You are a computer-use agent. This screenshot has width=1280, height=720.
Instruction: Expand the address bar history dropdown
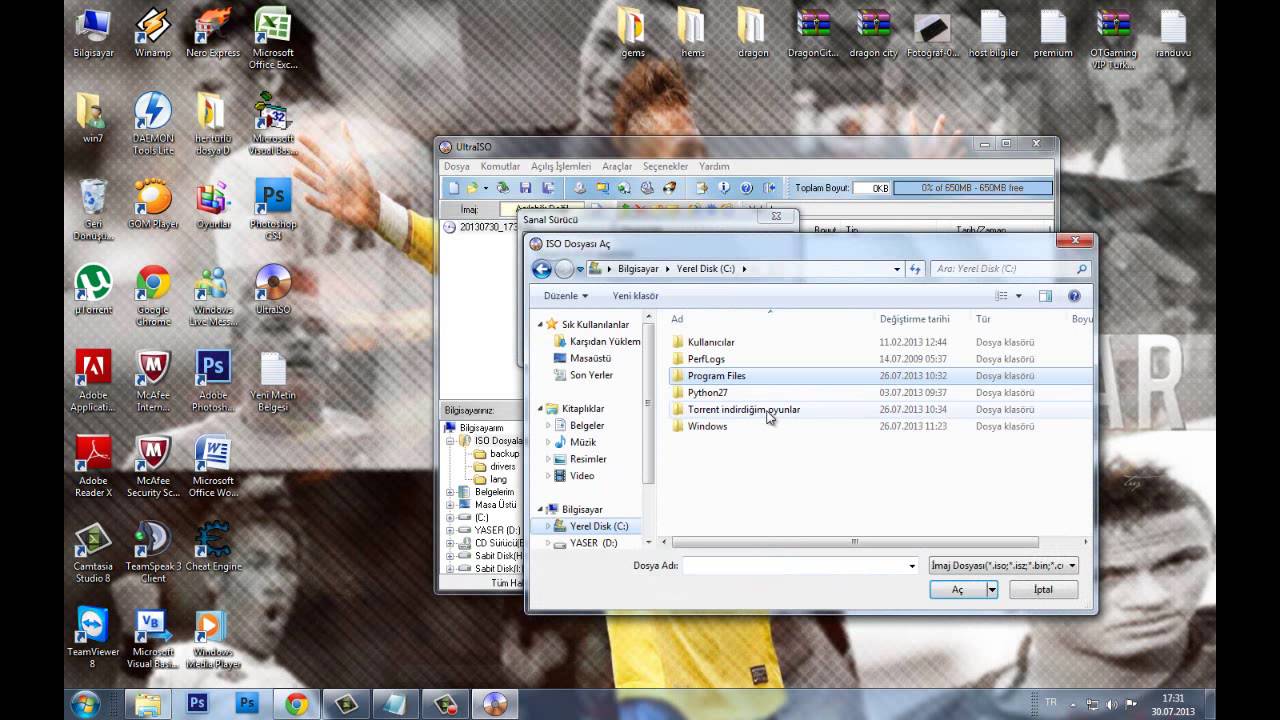(x=896, y=269)
